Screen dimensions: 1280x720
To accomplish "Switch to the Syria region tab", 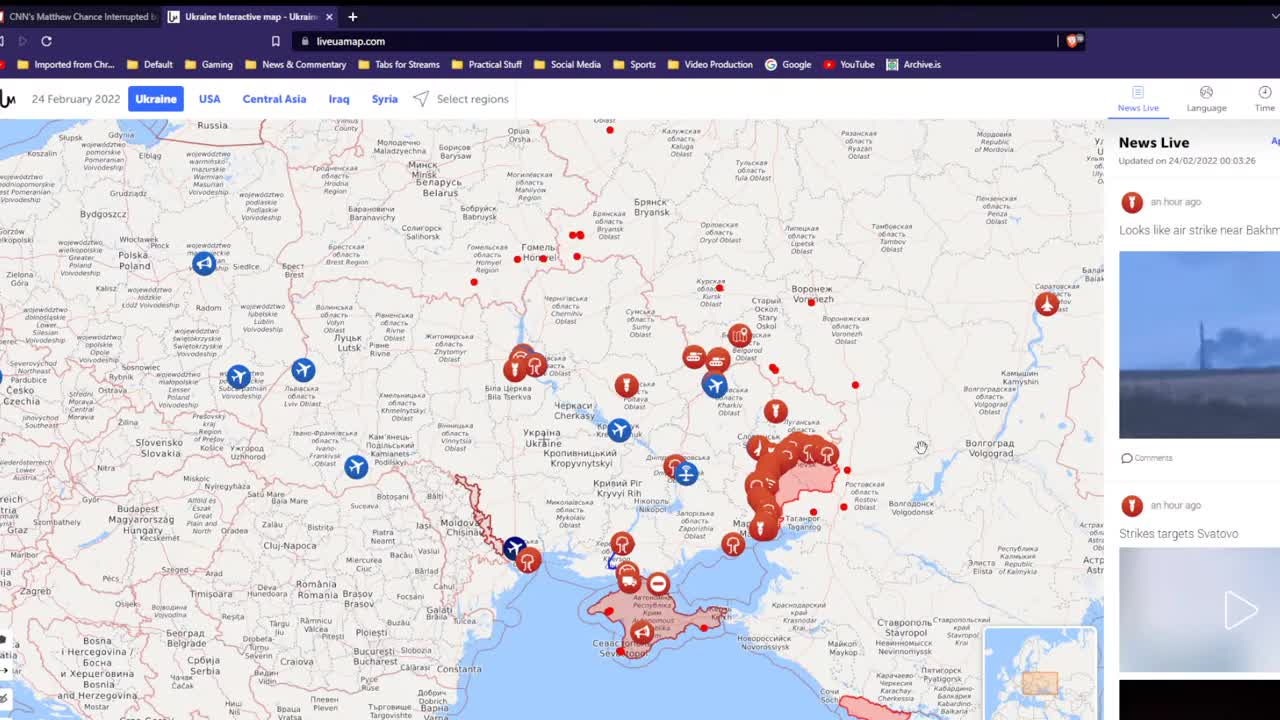I will [385, 99].
